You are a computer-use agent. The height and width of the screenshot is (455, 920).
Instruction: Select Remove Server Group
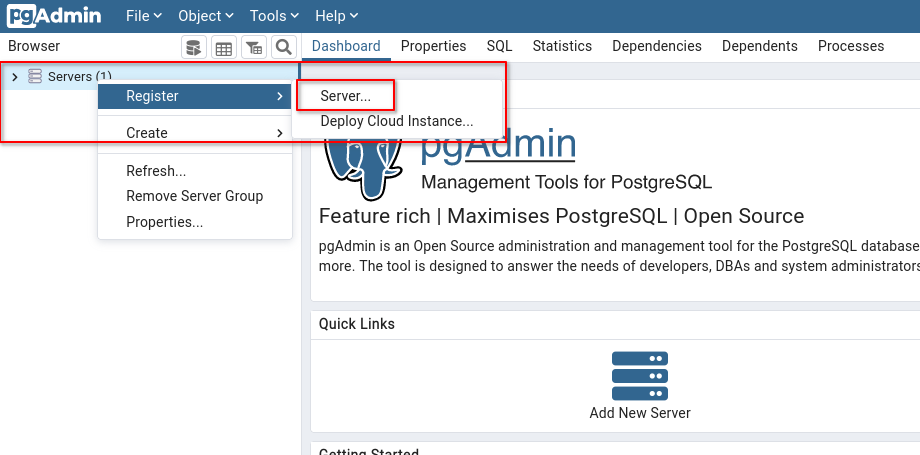pyautogui.click(x=195, y=196)
